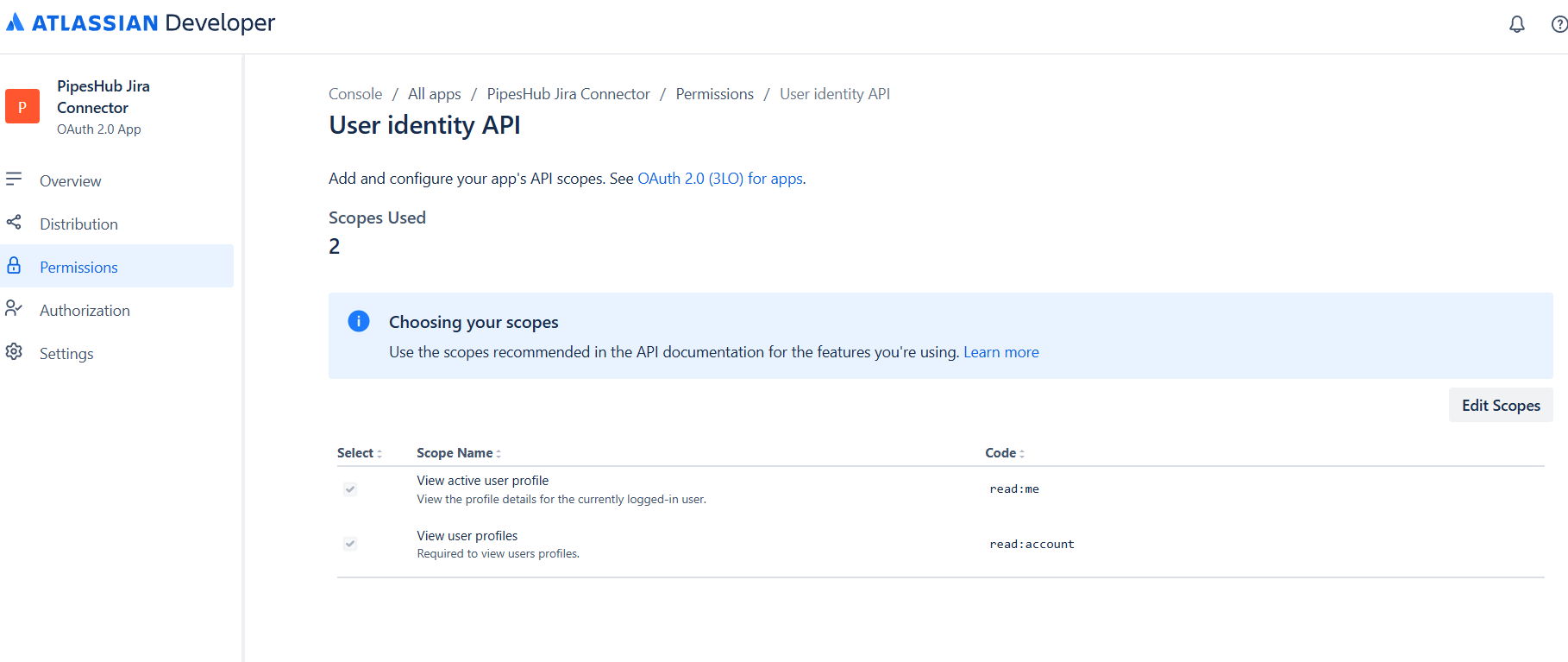Click the PipesHub Jira Connector app title in sidebar
Screen dimensions: 1568x662
pyautogui.click(x=103, y=97)
